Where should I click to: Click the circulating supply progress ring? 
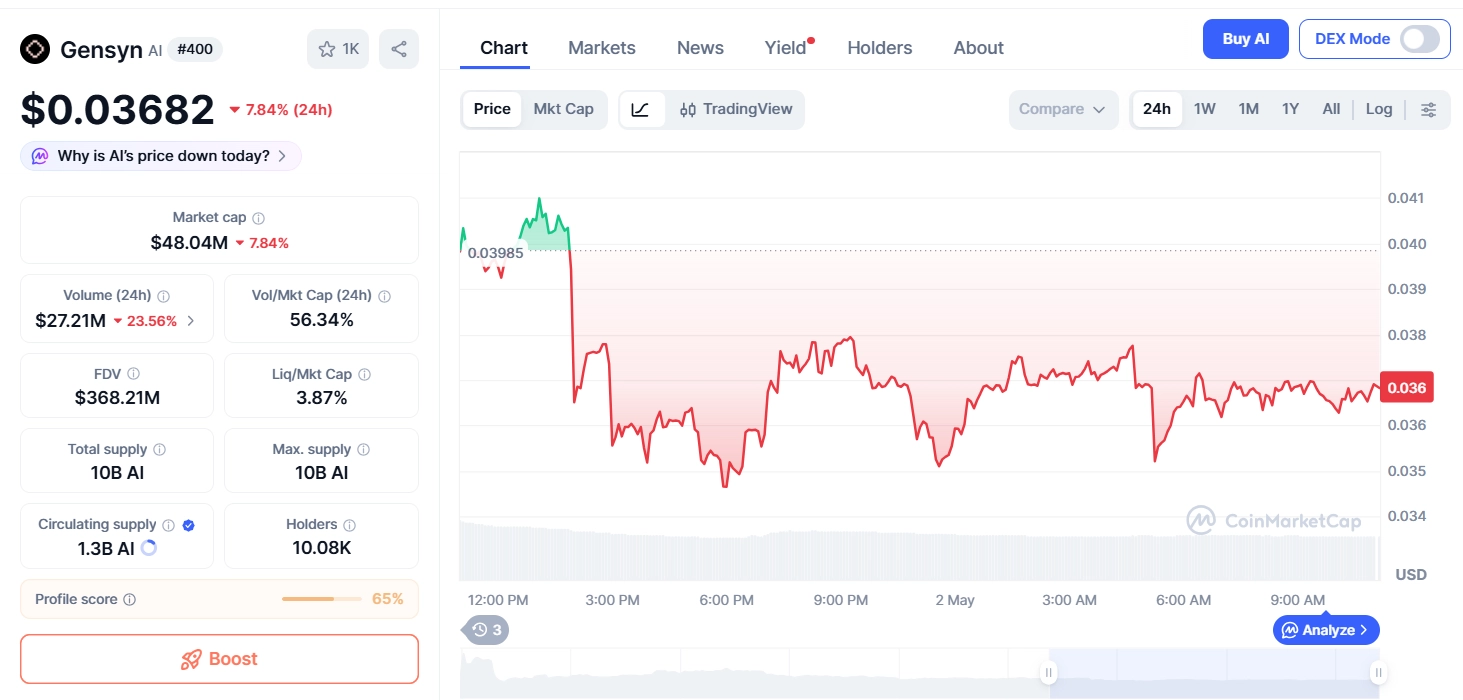[x=149, y=548]
